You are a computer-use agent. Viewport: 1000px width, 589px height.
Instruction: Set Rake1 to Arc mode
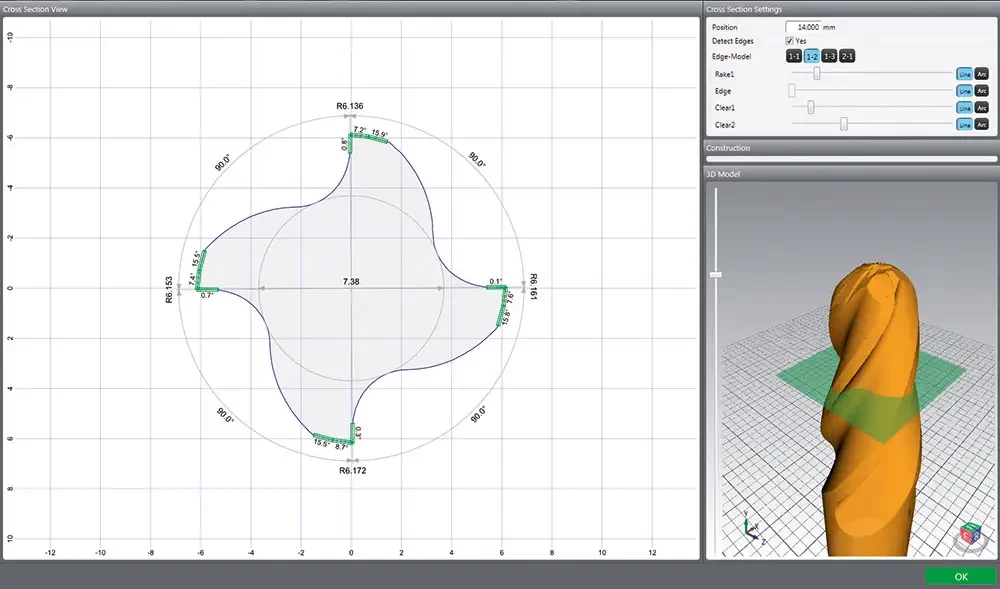pyautogui.click(x=981, y=74)
